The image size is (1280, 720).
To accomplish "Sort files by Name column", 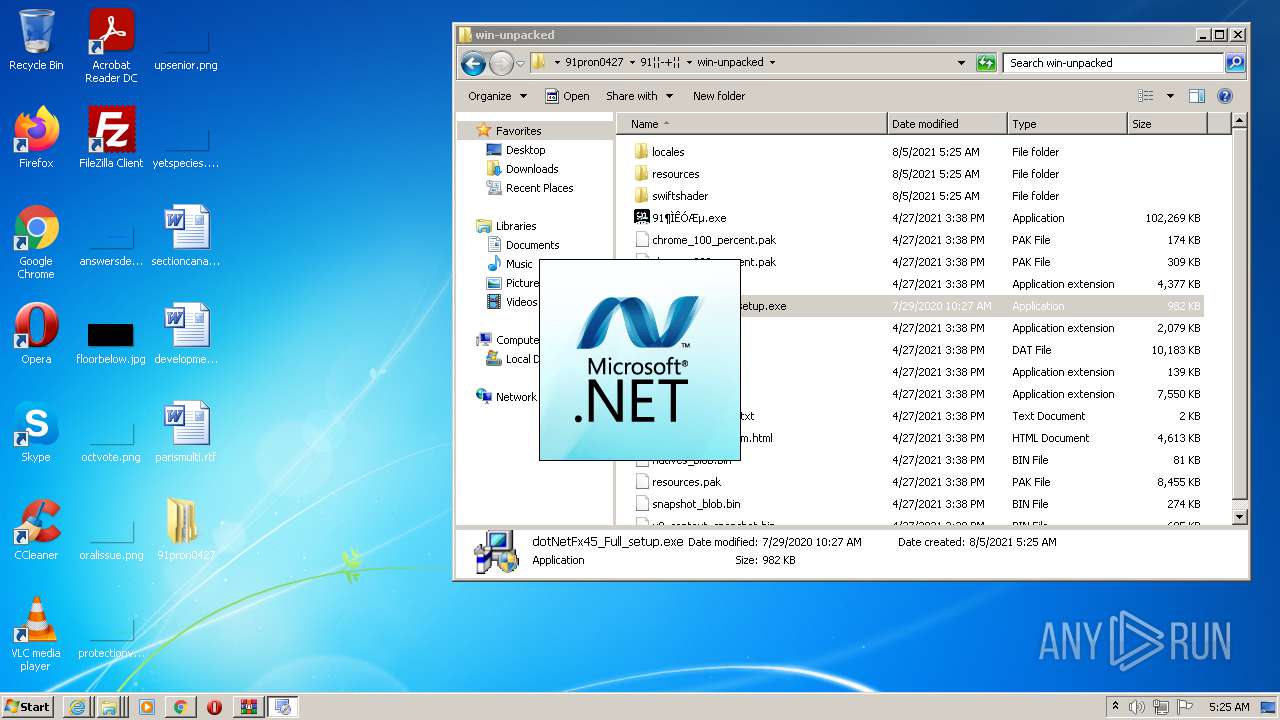I will click(x=752, y=124).
